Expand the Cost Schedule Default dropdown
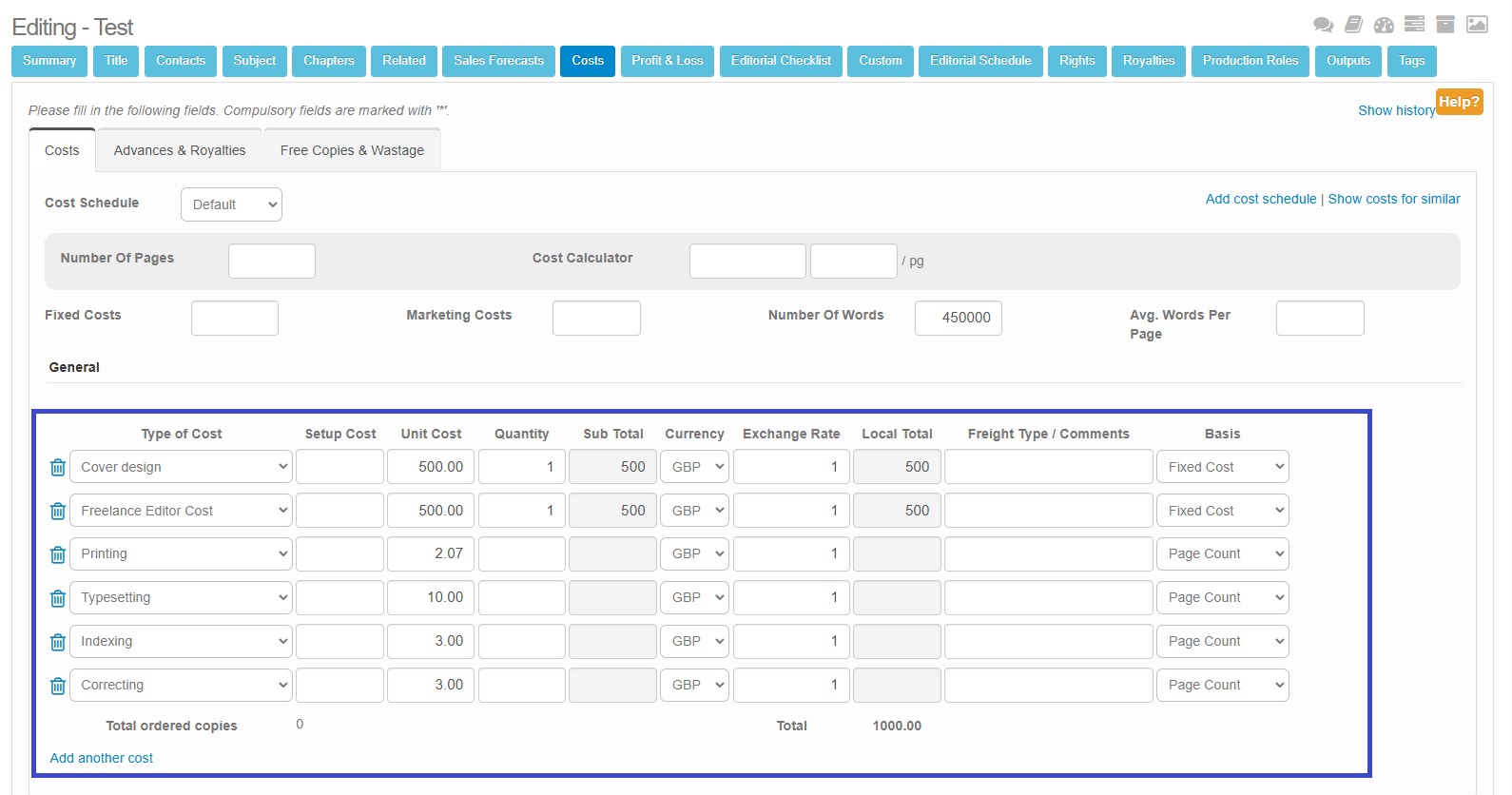Image resolution: width=1512 pixels, height=795 pixels. (x=231, y=204)
